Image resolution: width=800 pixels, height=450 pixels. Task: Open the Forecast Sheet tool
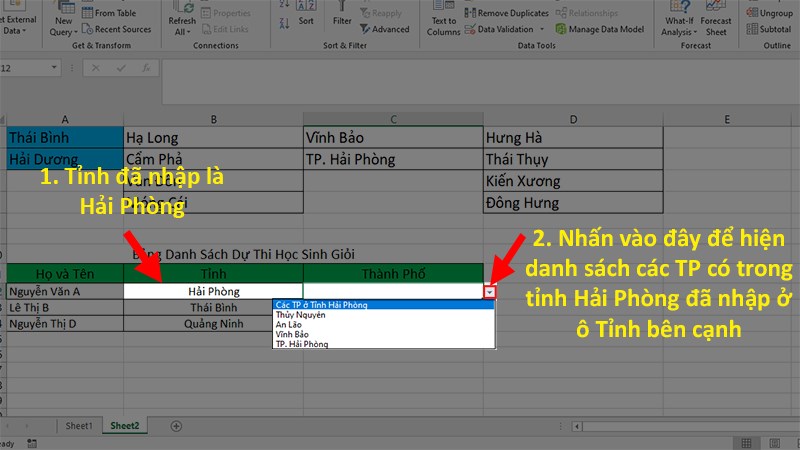pyautogui.click(x=716, y=18)
